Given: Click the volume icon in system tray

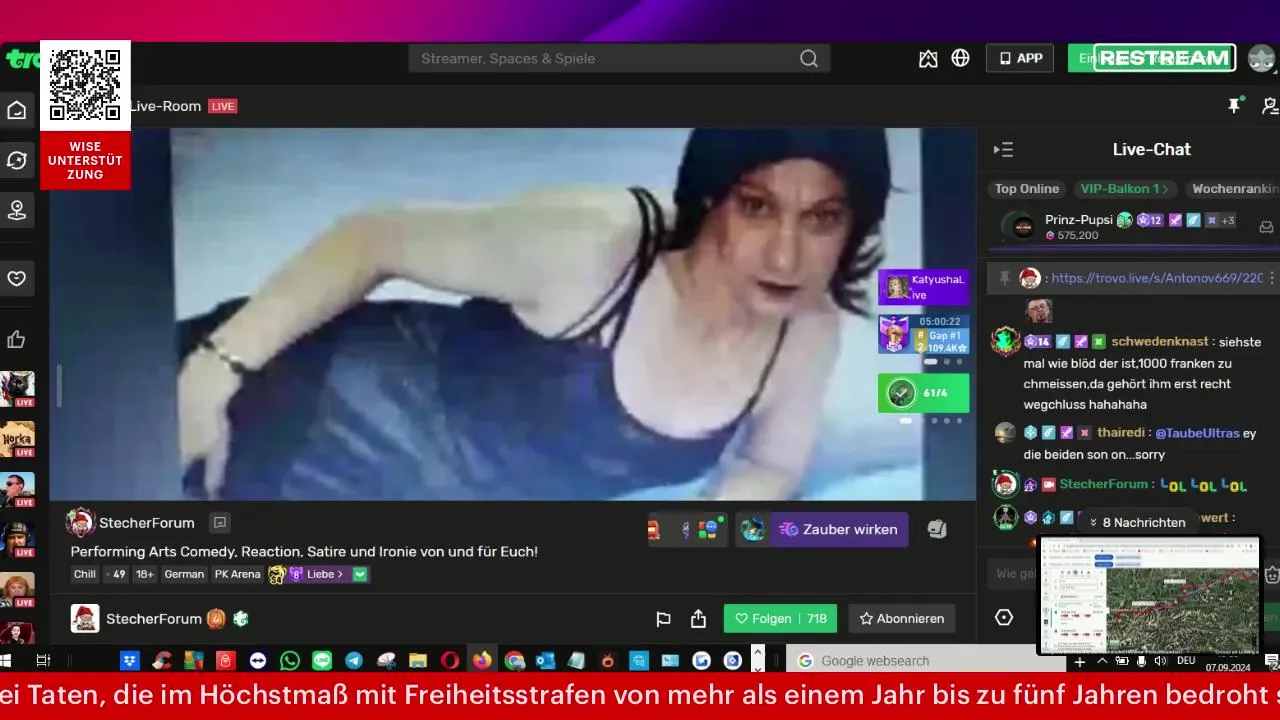Looking at the screenshot, I should pos(1161,661).
